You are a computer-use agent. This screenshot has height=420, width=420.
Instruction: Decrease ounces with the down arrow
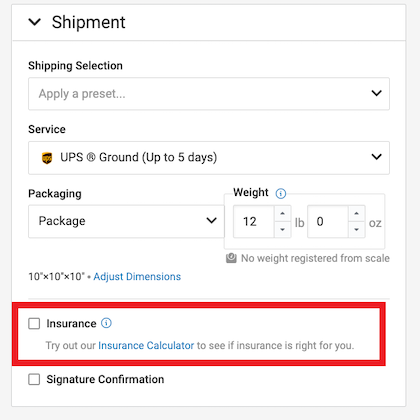(x=357, y=229)
